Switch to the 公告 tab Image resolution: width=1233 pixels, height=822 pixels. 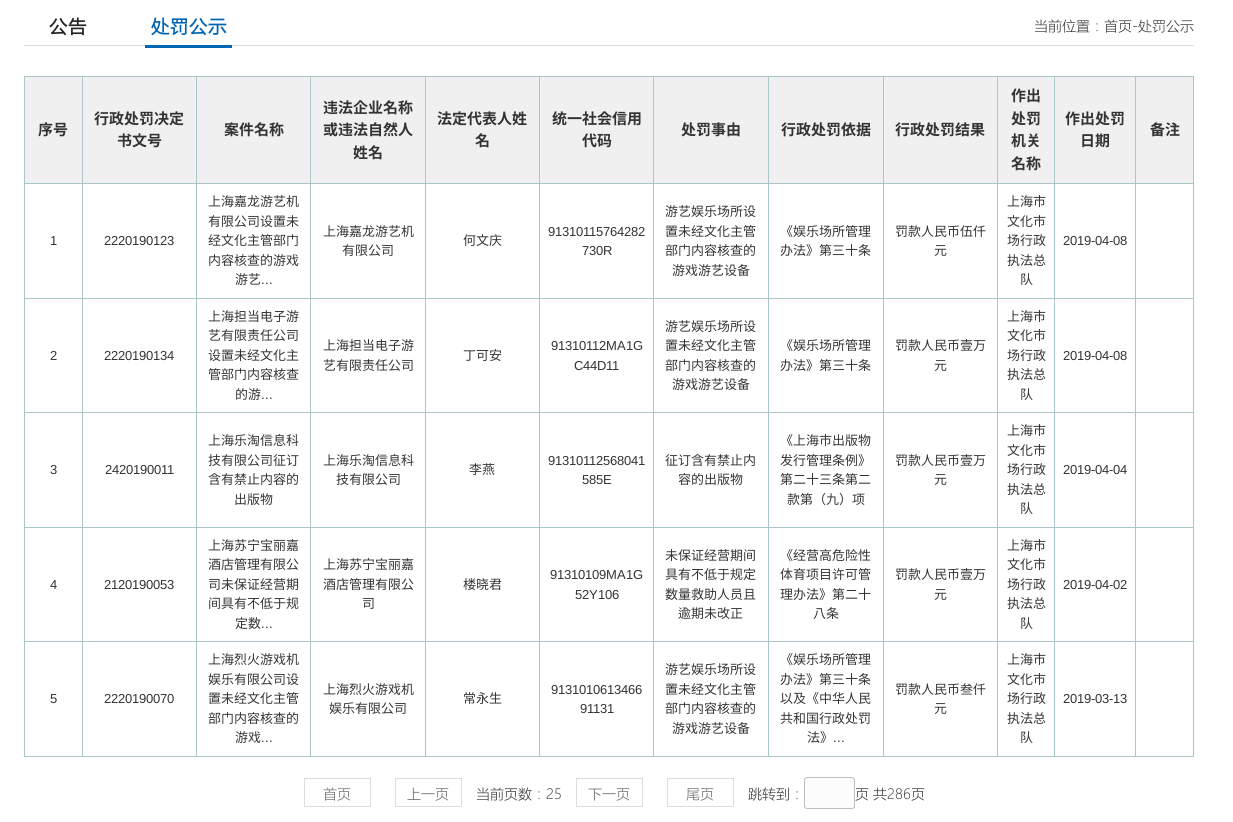click(68, 27)
